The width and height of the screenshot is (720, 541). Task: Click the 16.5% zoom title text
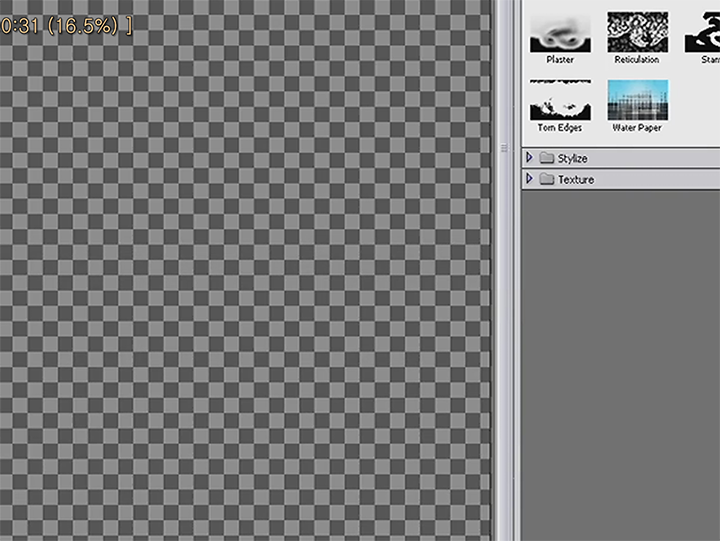click(x=84, y=25)
